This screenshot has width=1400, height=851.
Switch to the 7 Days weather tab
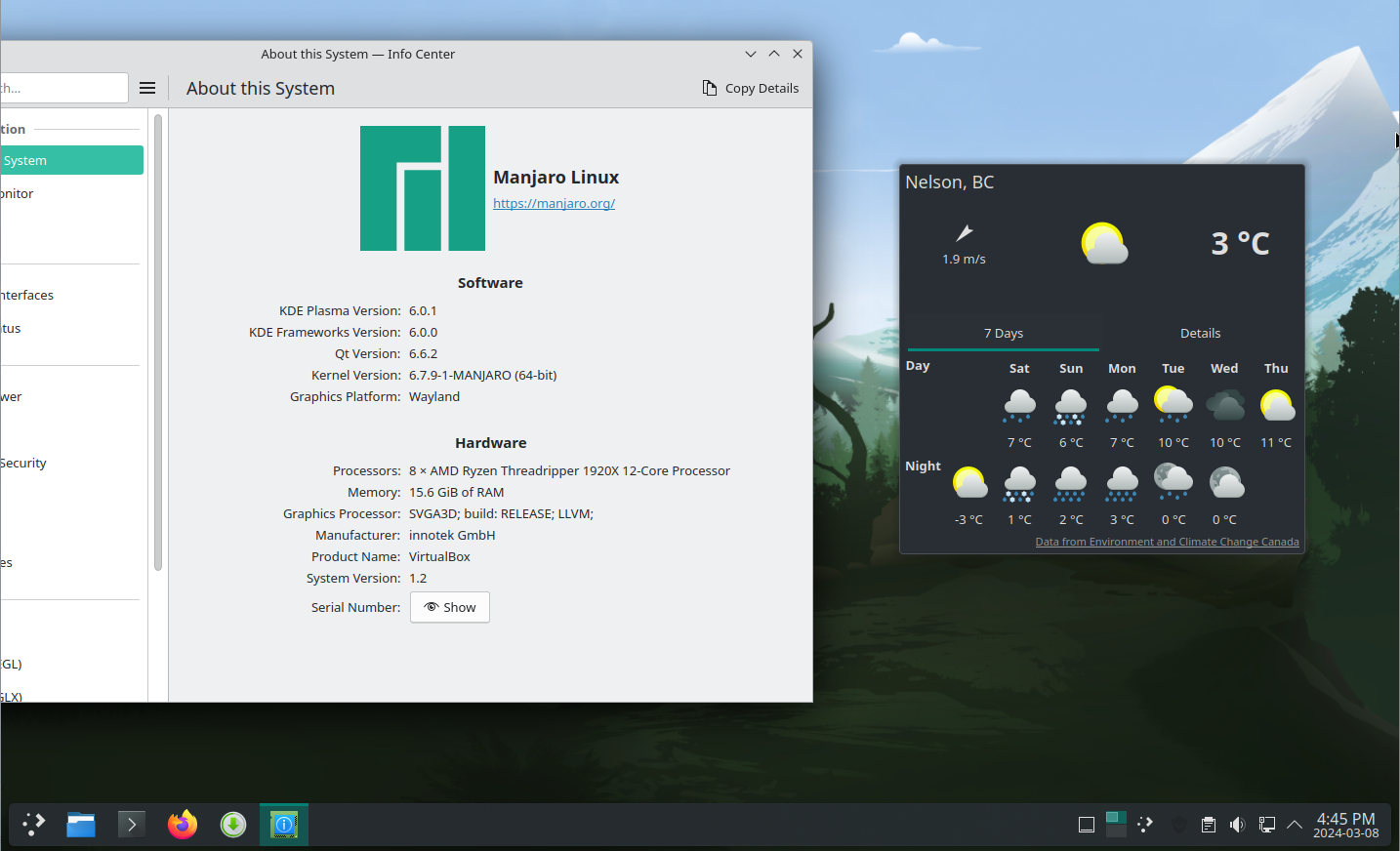click(x=1004, y=333)
